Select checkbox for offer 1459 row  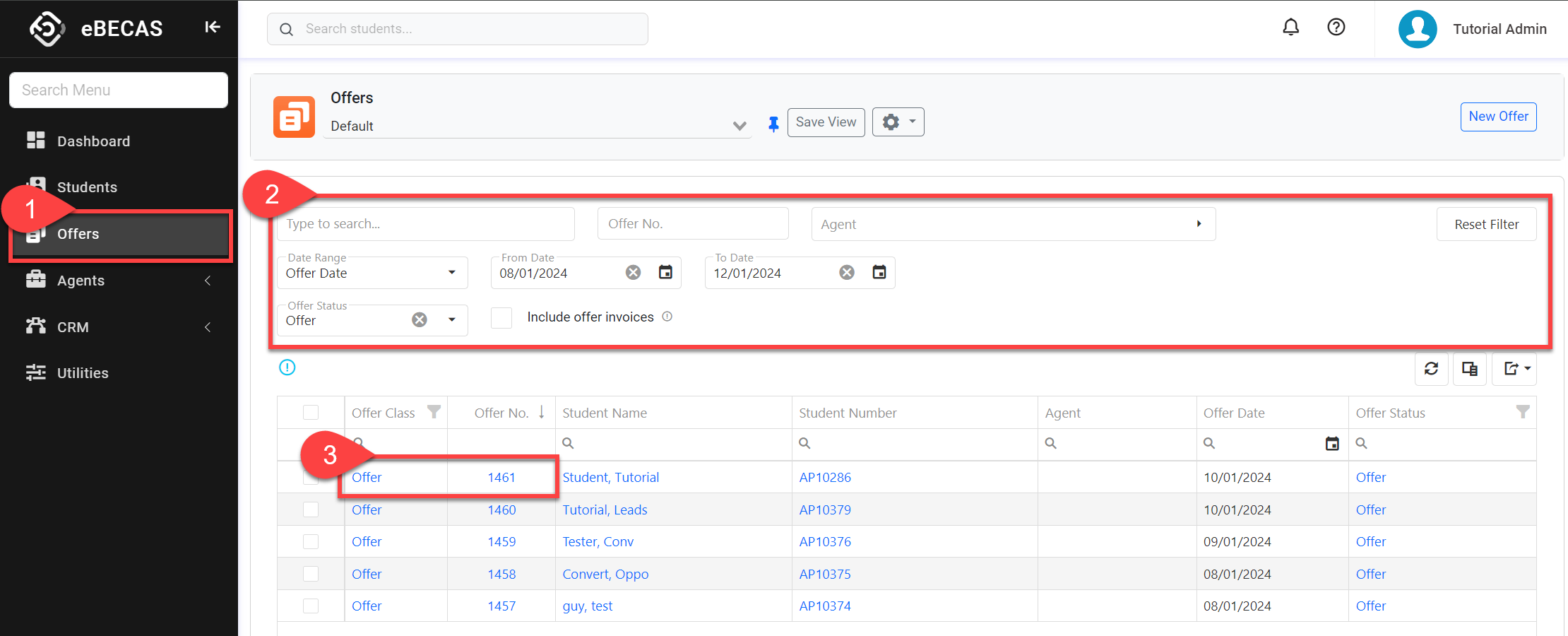[x=311, y=541]
